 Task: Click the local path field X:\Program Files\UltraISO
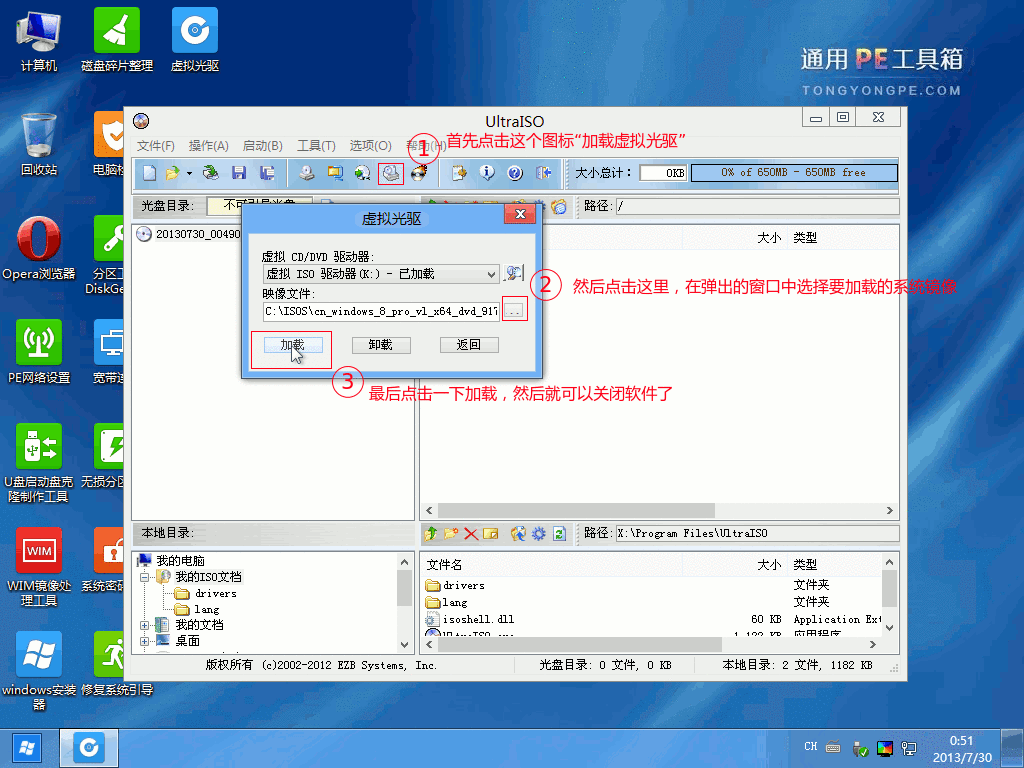758,534
